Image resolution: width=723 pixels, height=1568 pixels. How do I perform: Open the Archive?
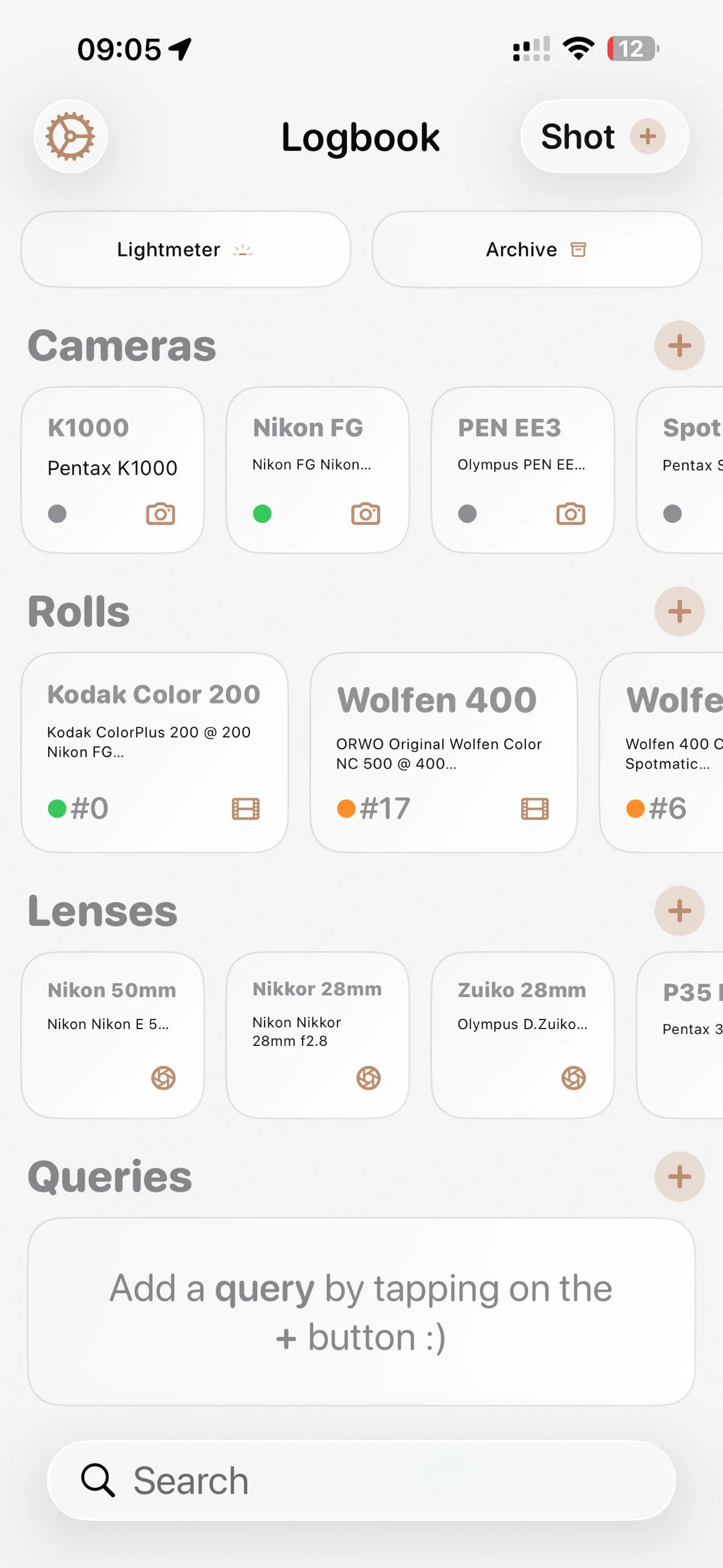(x=537, y=250)
